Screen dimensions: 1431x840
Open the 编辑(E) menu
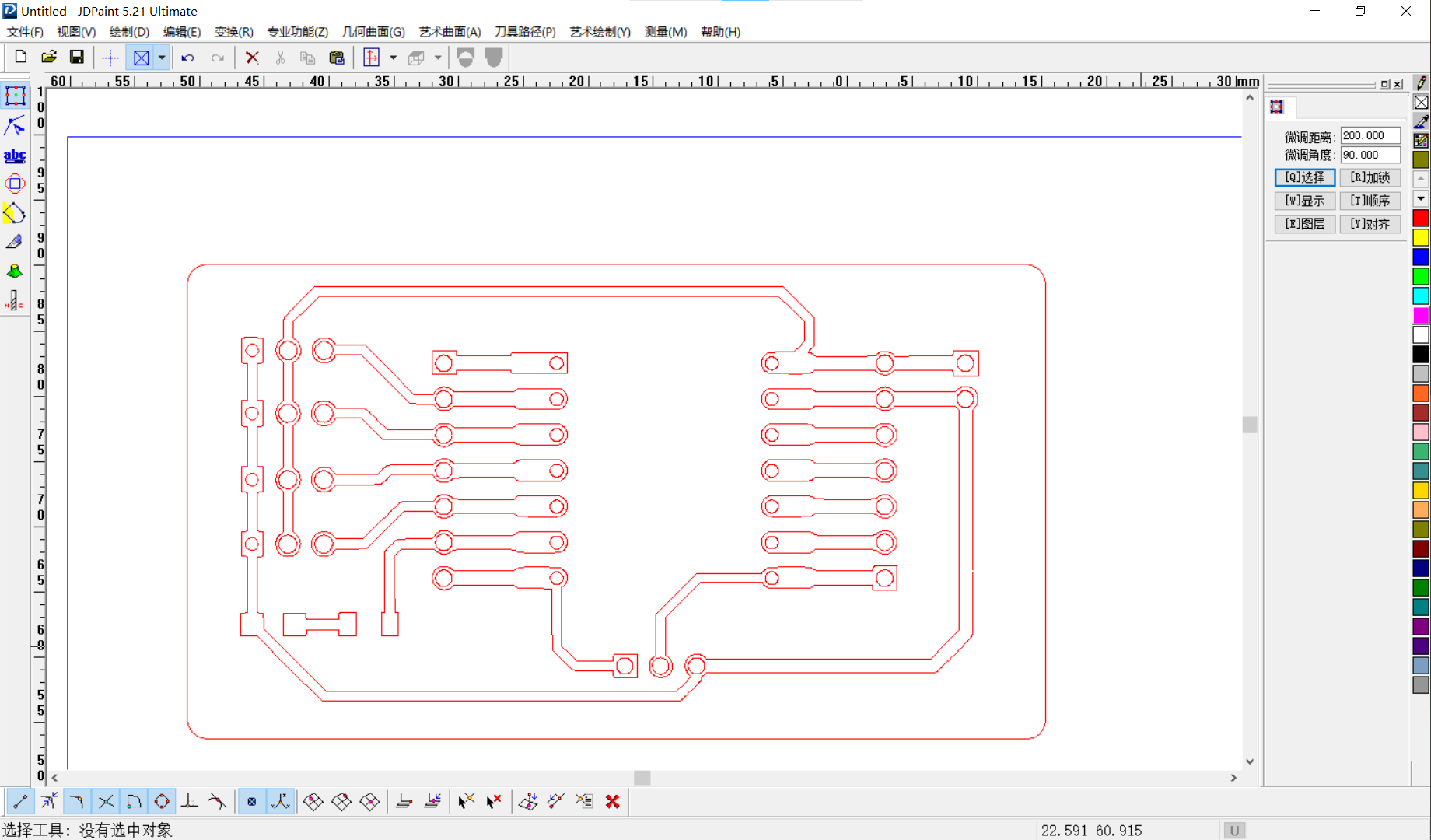click(x=182, y=32)
